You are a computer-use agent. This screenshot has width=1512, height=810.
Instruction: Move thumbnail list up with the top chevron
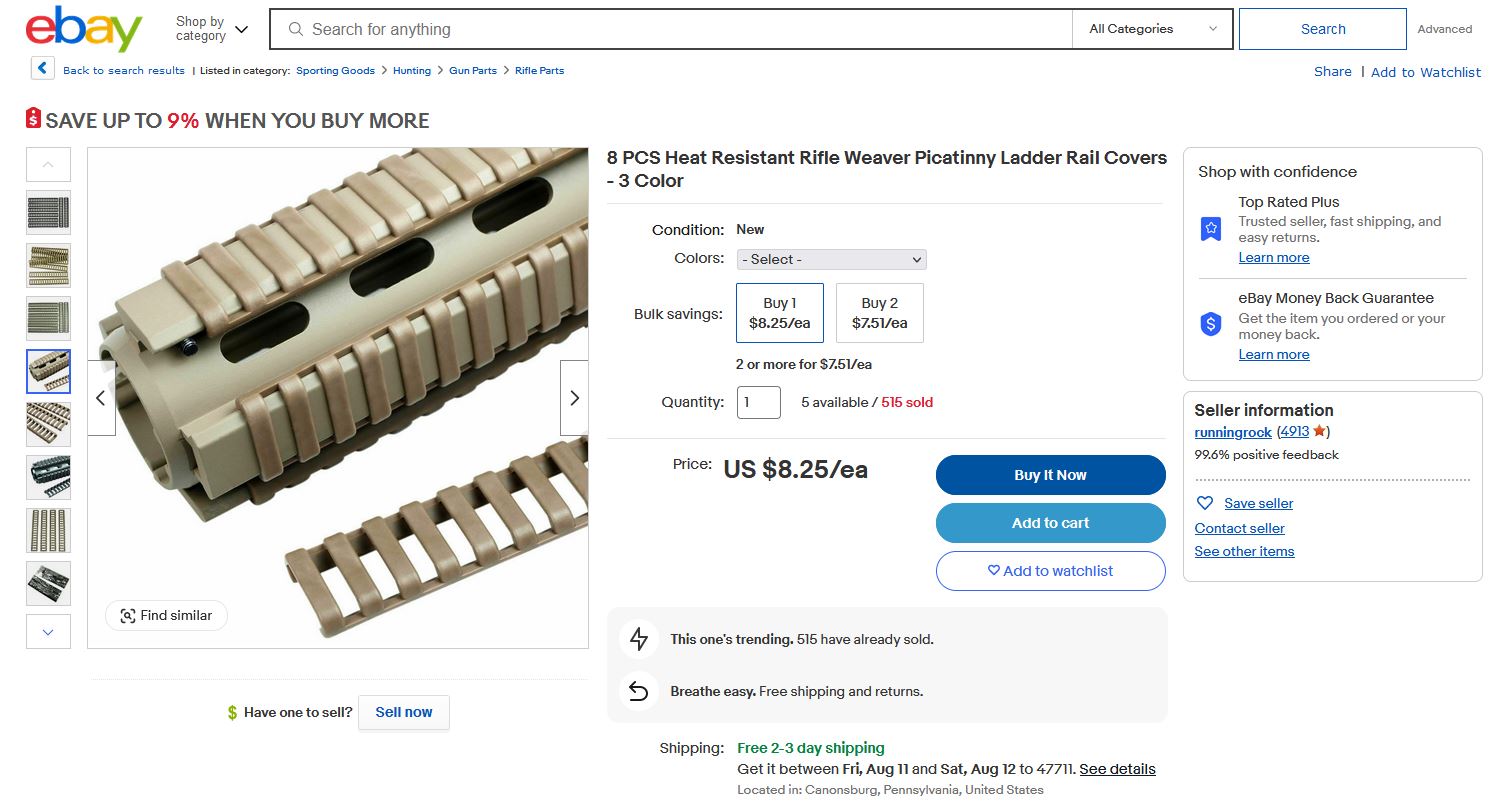pos(48,164)
